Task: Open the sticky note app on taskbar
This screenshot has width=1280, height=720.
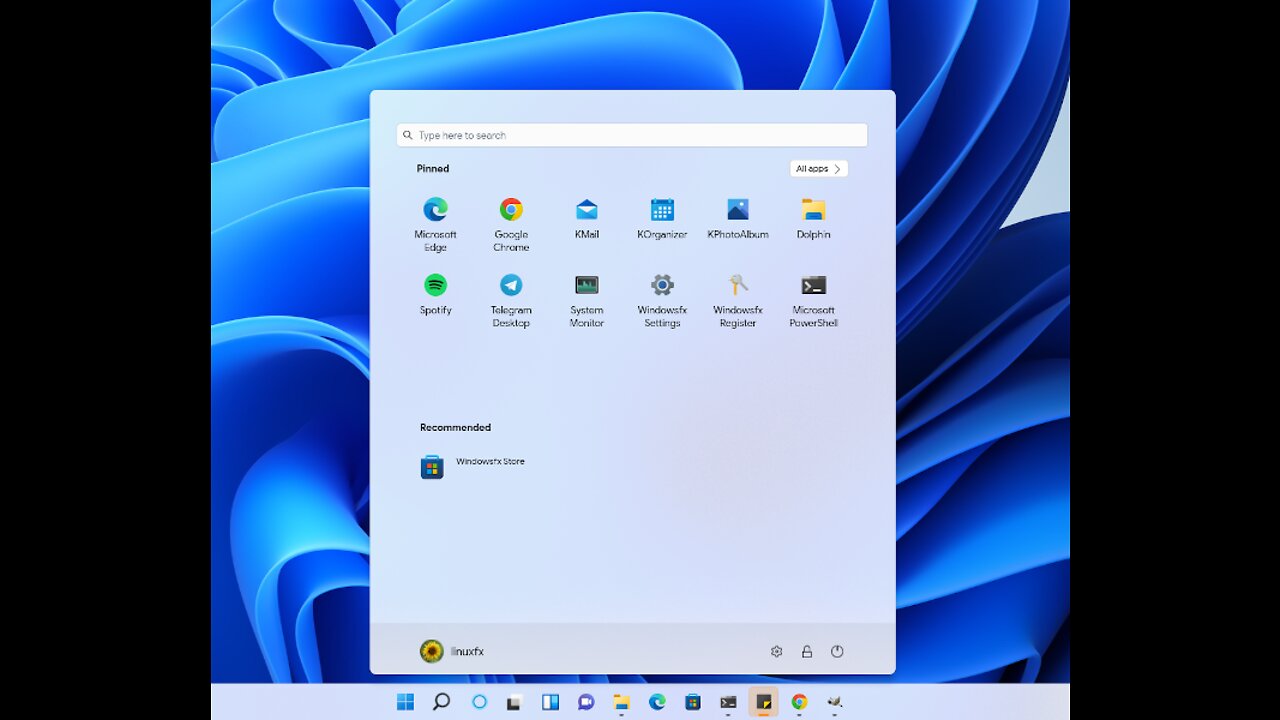Action: pyautogui.click(x=763, y=702)
